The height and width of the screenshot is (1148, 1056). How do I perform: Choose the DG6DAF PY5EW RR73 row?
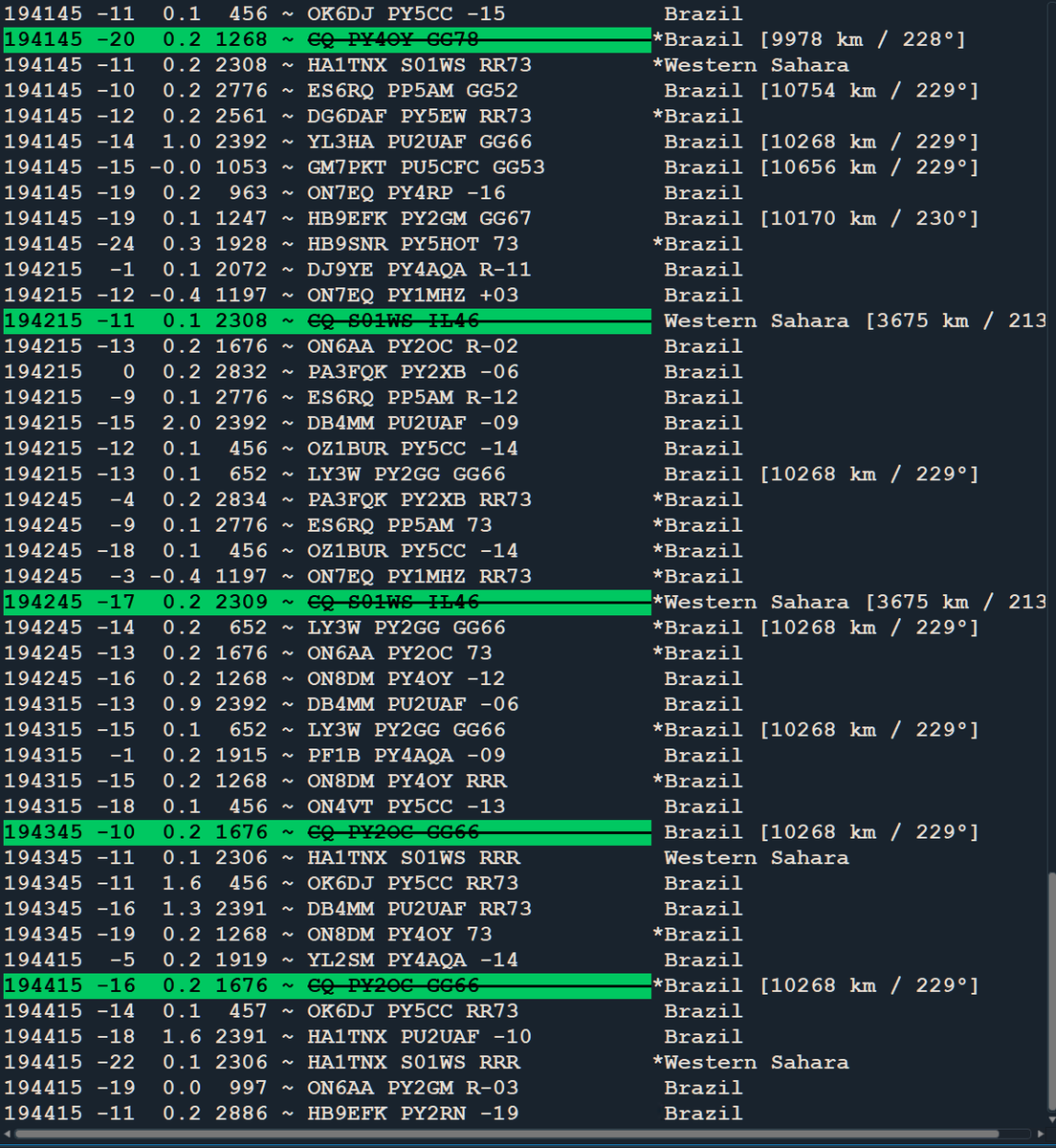pyautogui.click(x=524, y=116)
